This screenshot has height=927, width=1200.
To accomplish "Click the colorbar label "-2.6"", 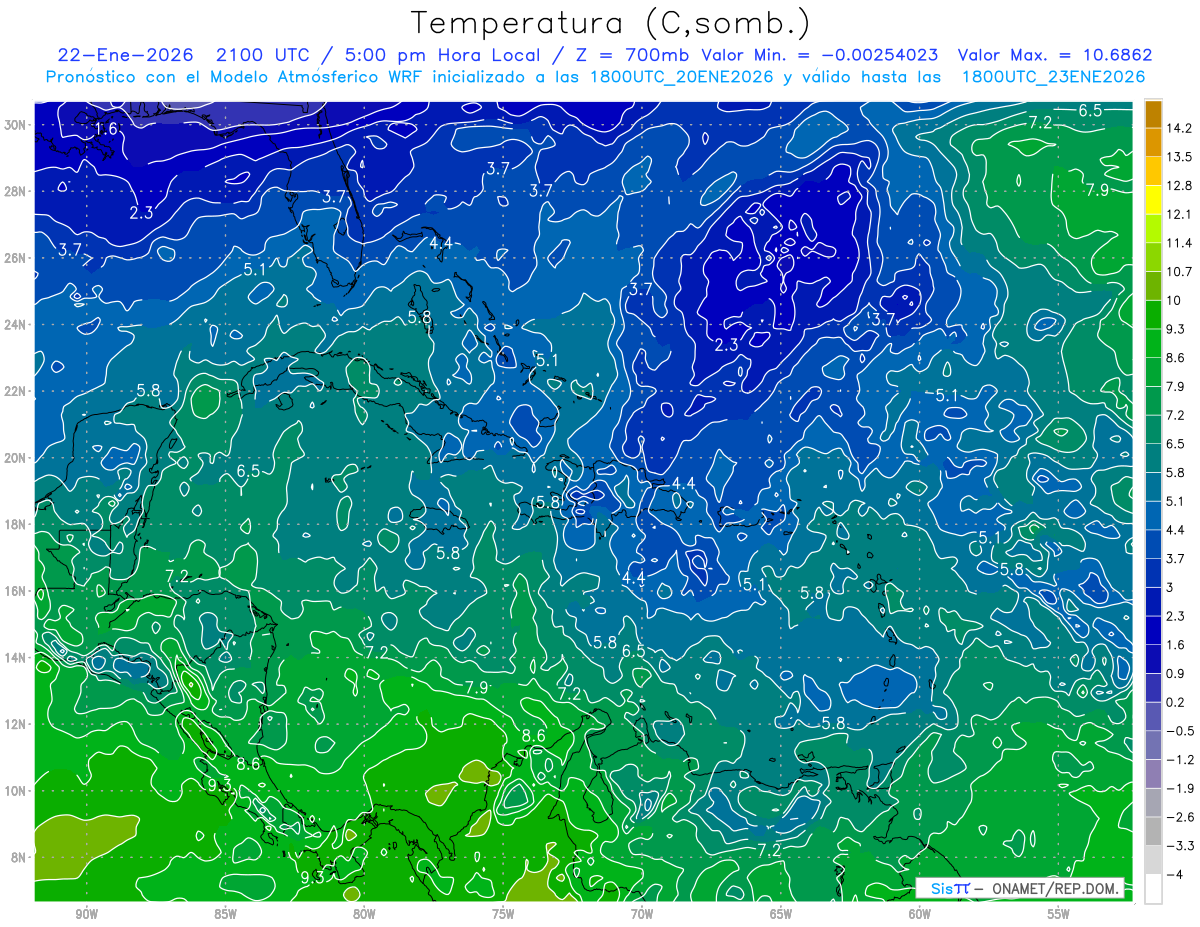I will pos(1179,817).
